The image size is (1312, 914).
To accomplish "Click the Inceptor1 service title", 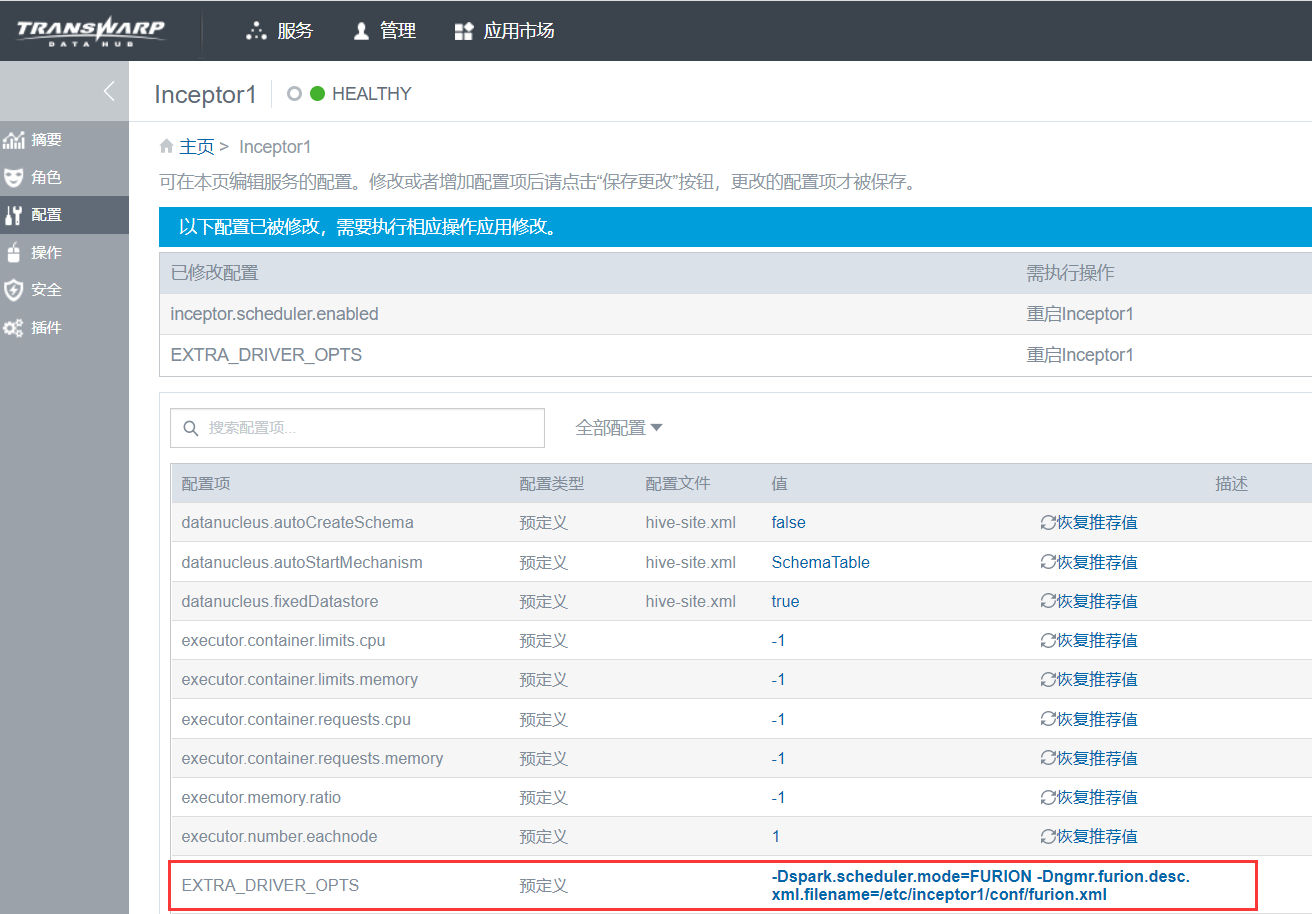I will click(x=205, y=95).
